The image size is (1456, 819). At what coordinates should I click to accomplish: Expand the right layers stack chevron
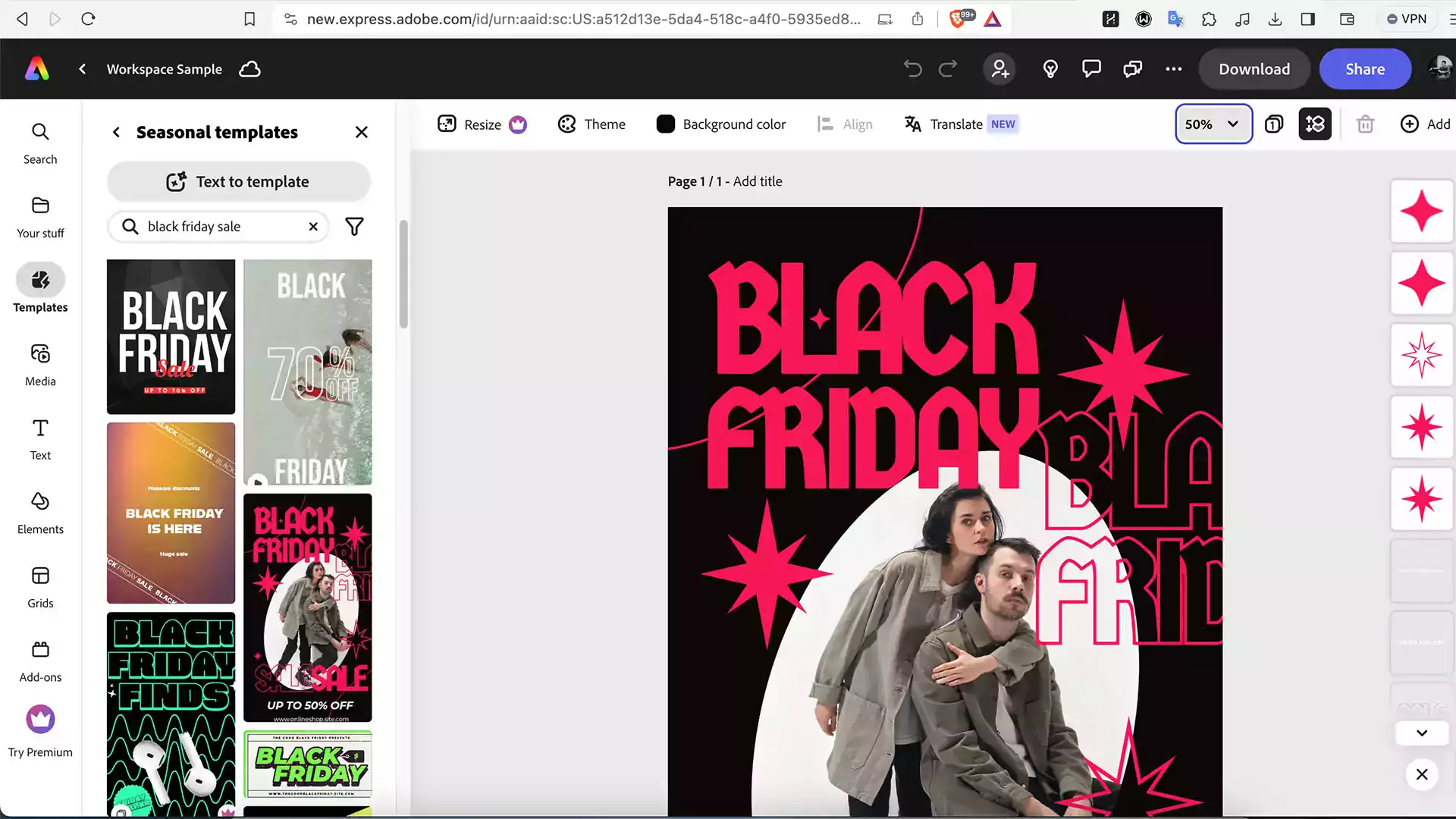coord(1422,733)
